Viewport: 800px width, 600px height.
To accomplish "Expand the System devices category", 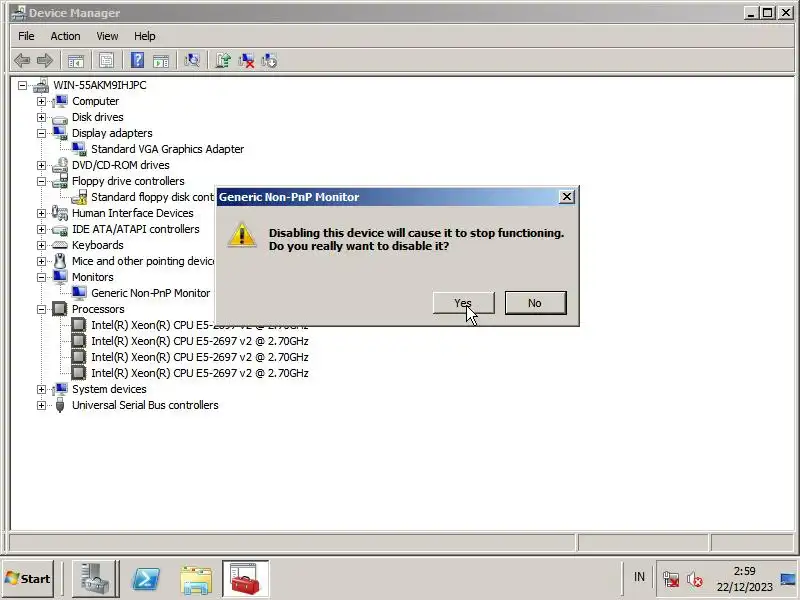I will point(41,389).
